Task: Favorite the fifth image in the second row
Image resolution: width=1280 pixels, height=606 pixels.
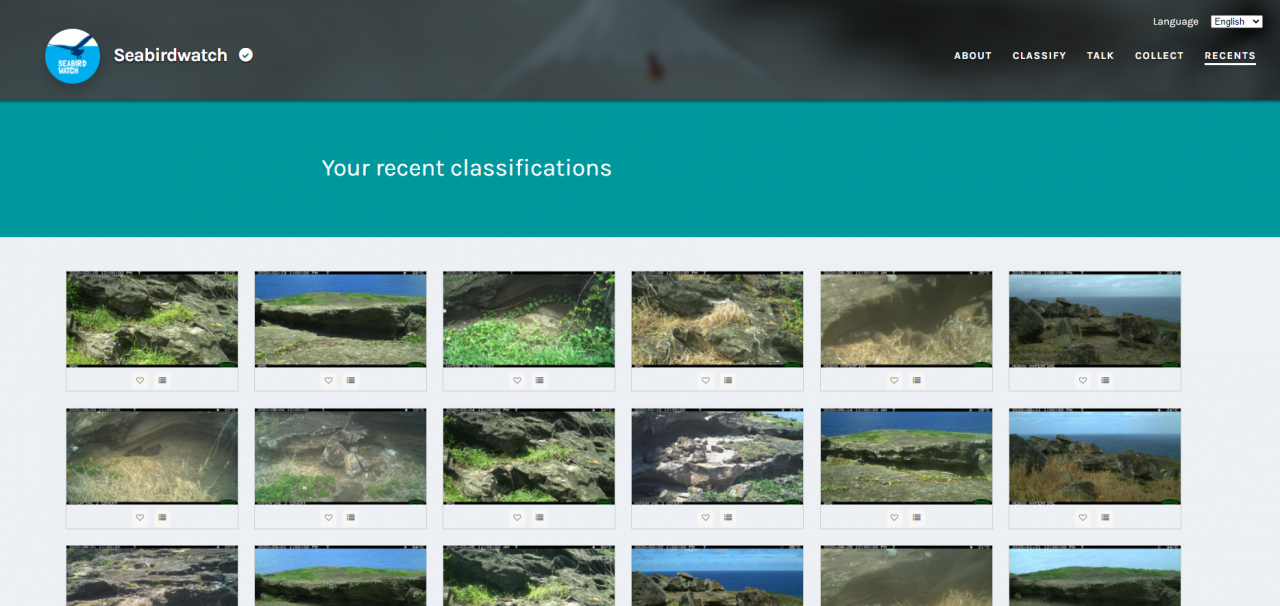Action: [894, 517]
